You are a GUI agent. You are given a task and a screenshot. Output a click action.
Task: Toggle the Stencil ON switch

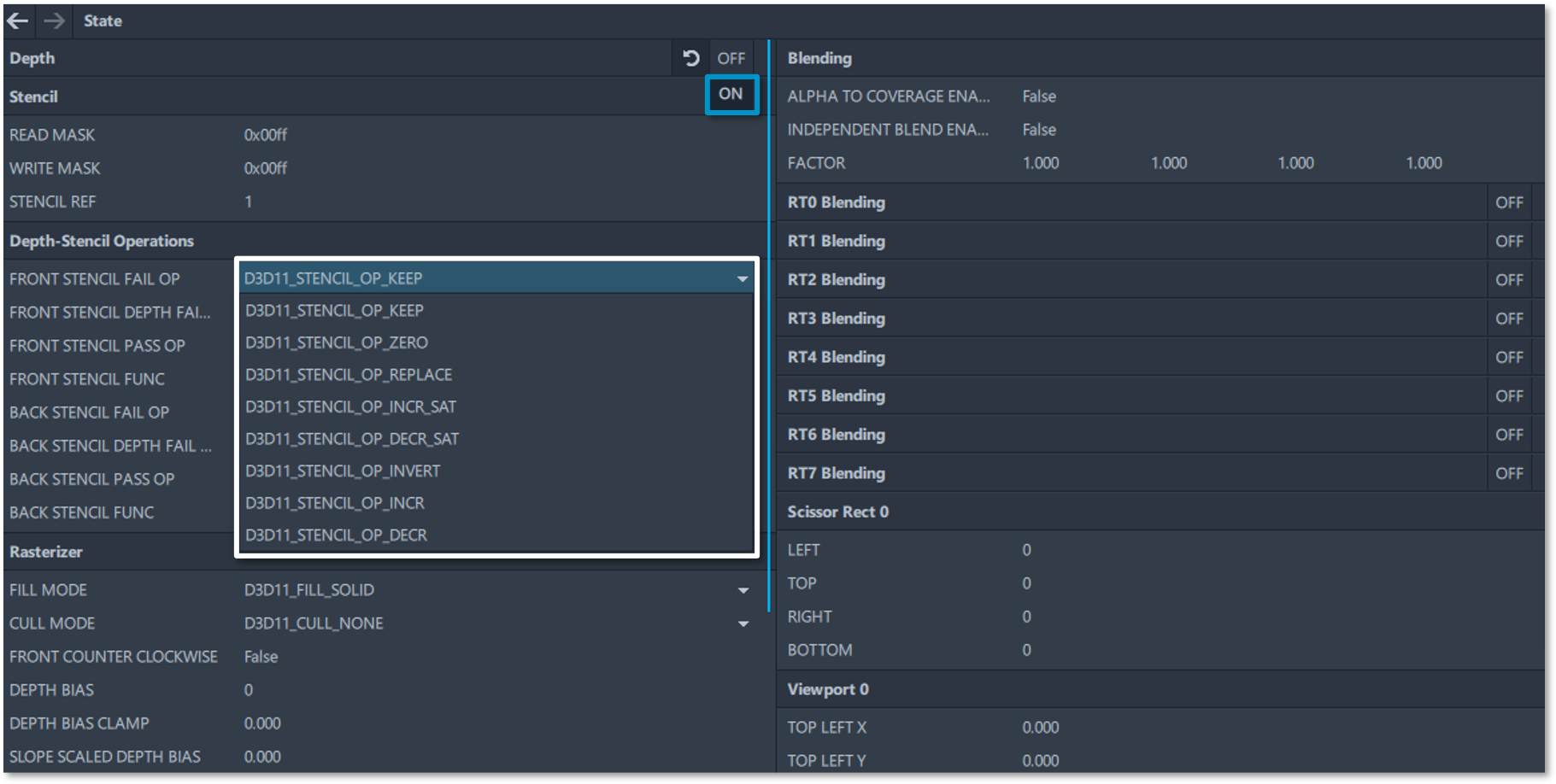(731, 94)
